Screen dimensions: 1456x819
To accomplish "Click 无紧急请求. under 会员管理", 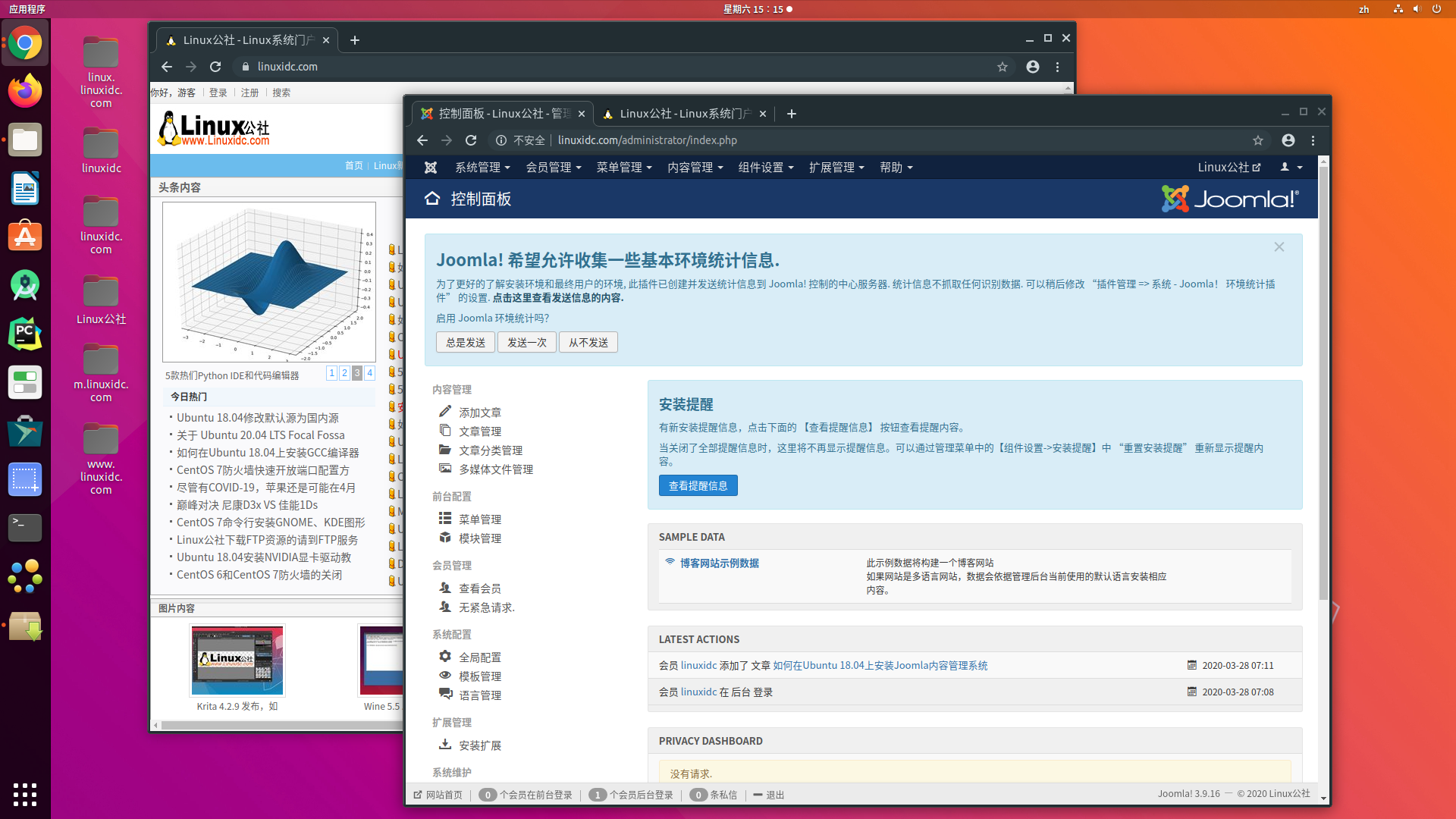I will click(487, 607).
